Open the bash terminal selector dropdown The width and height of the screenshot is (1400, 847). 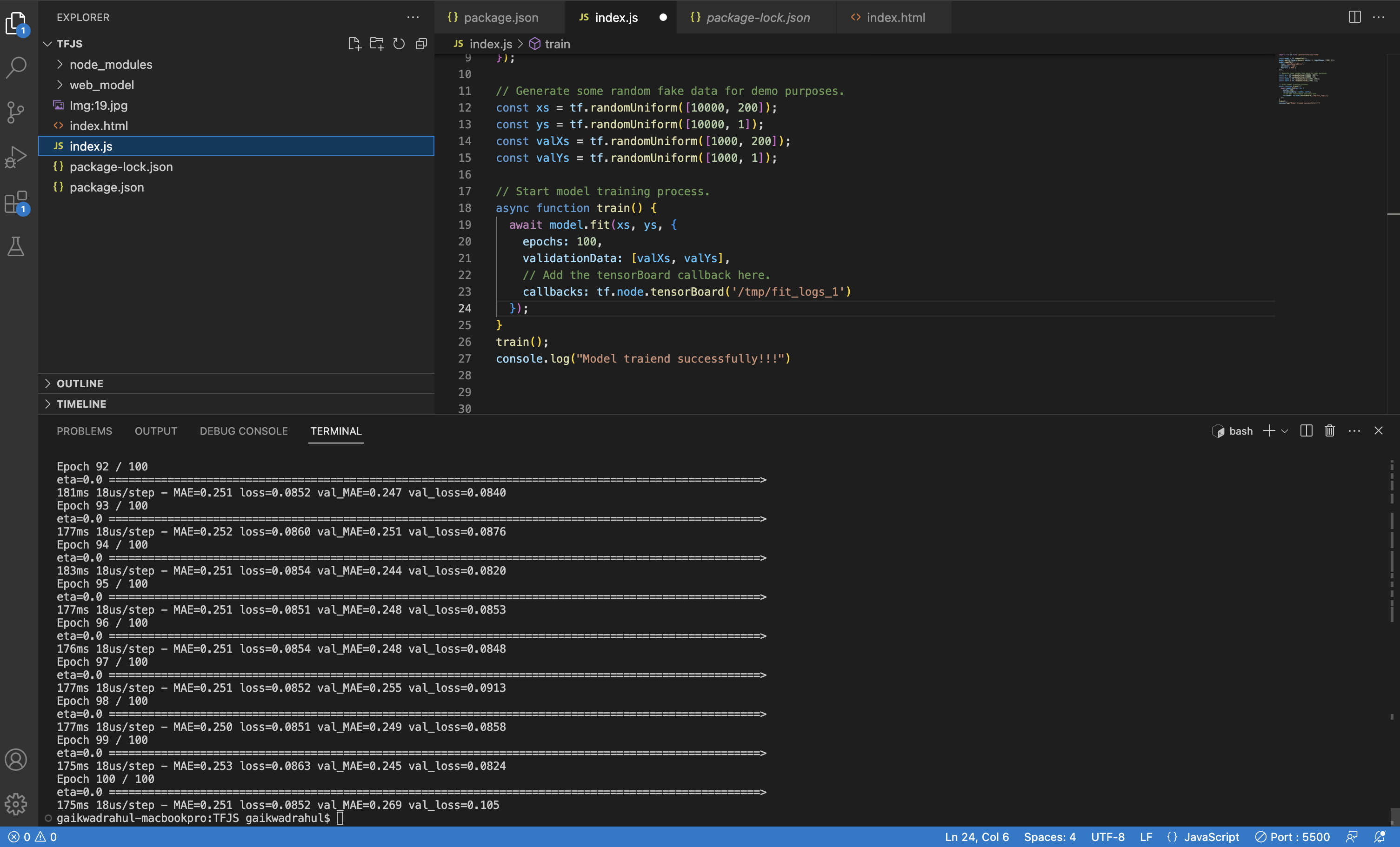(x=1284, y=430)
